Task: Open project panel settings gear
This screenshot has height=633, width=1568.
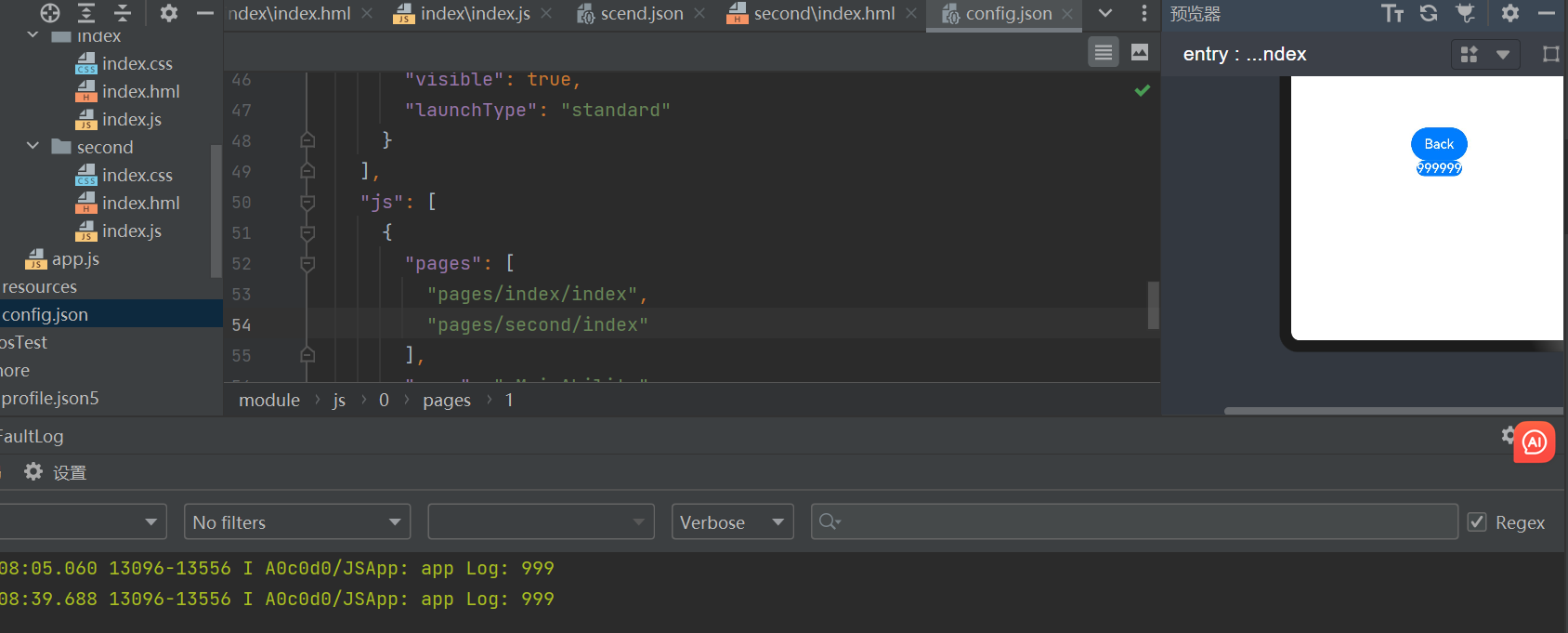Action: (x=168, y=13)
